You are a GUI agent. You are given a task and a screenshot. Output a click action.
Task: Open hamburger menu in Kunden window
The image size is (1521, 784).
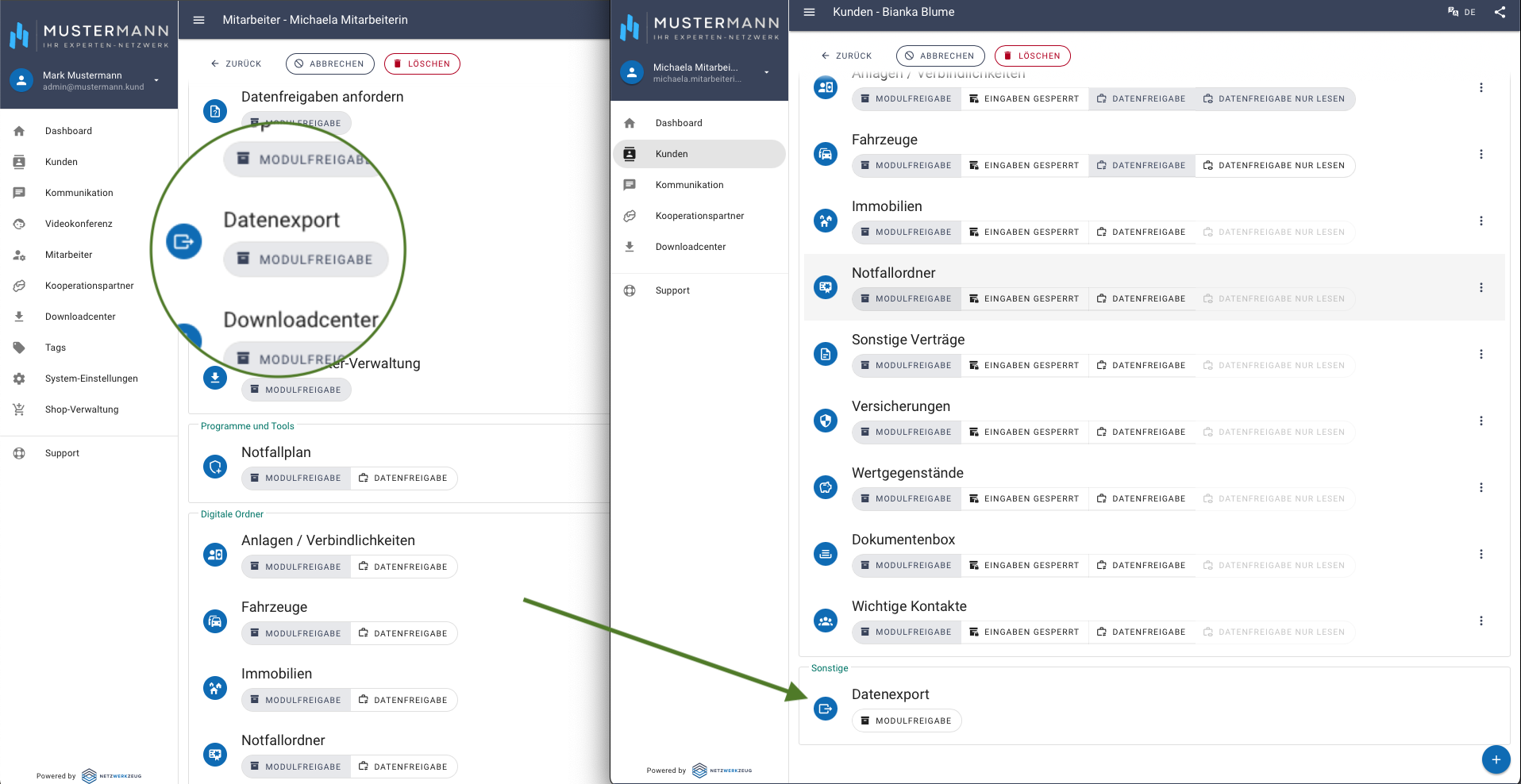pos(810,12)
